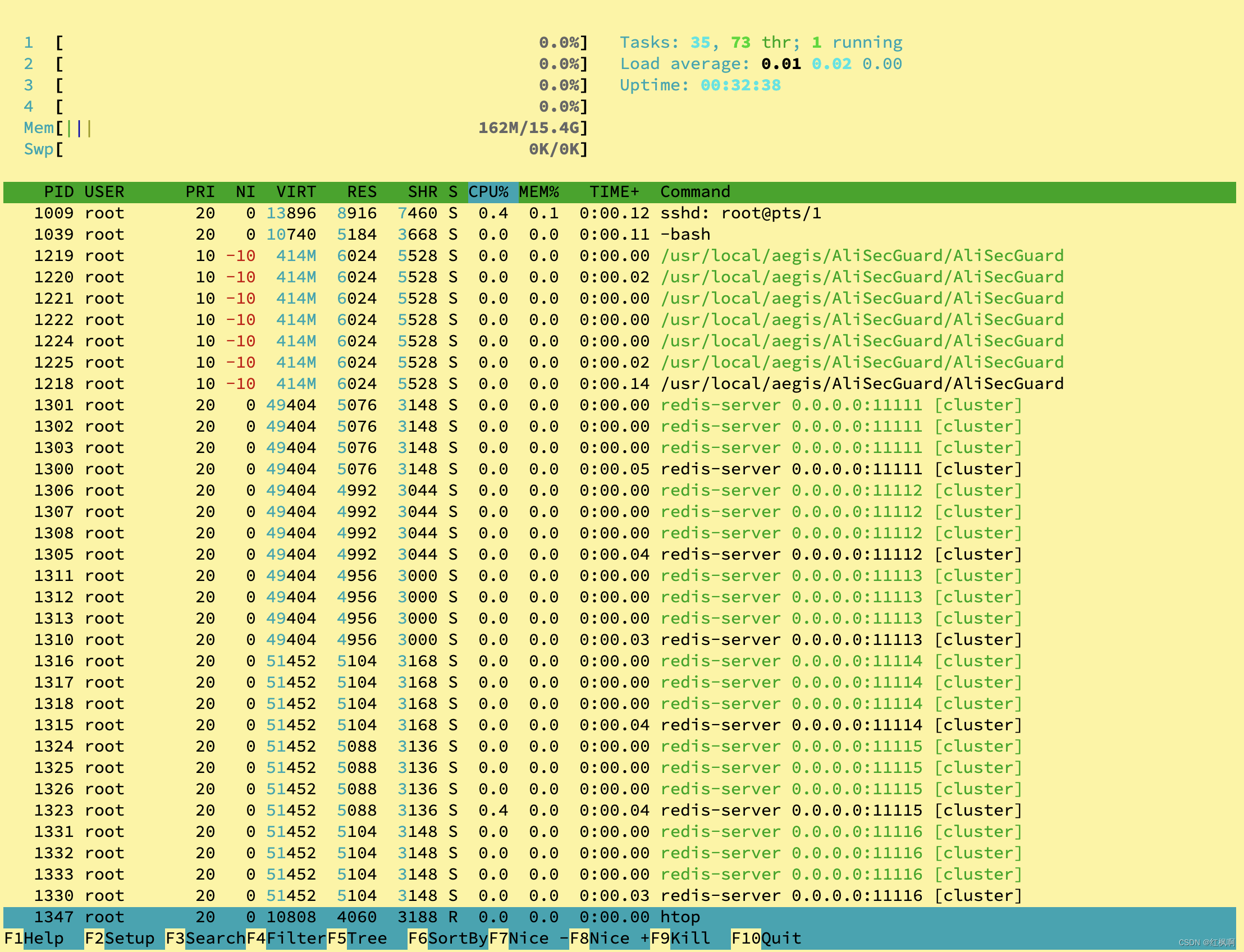Select redis-server 11113 main process PID 1310
This screenshot has height=952, width=1244.
(x=619, y=640)
